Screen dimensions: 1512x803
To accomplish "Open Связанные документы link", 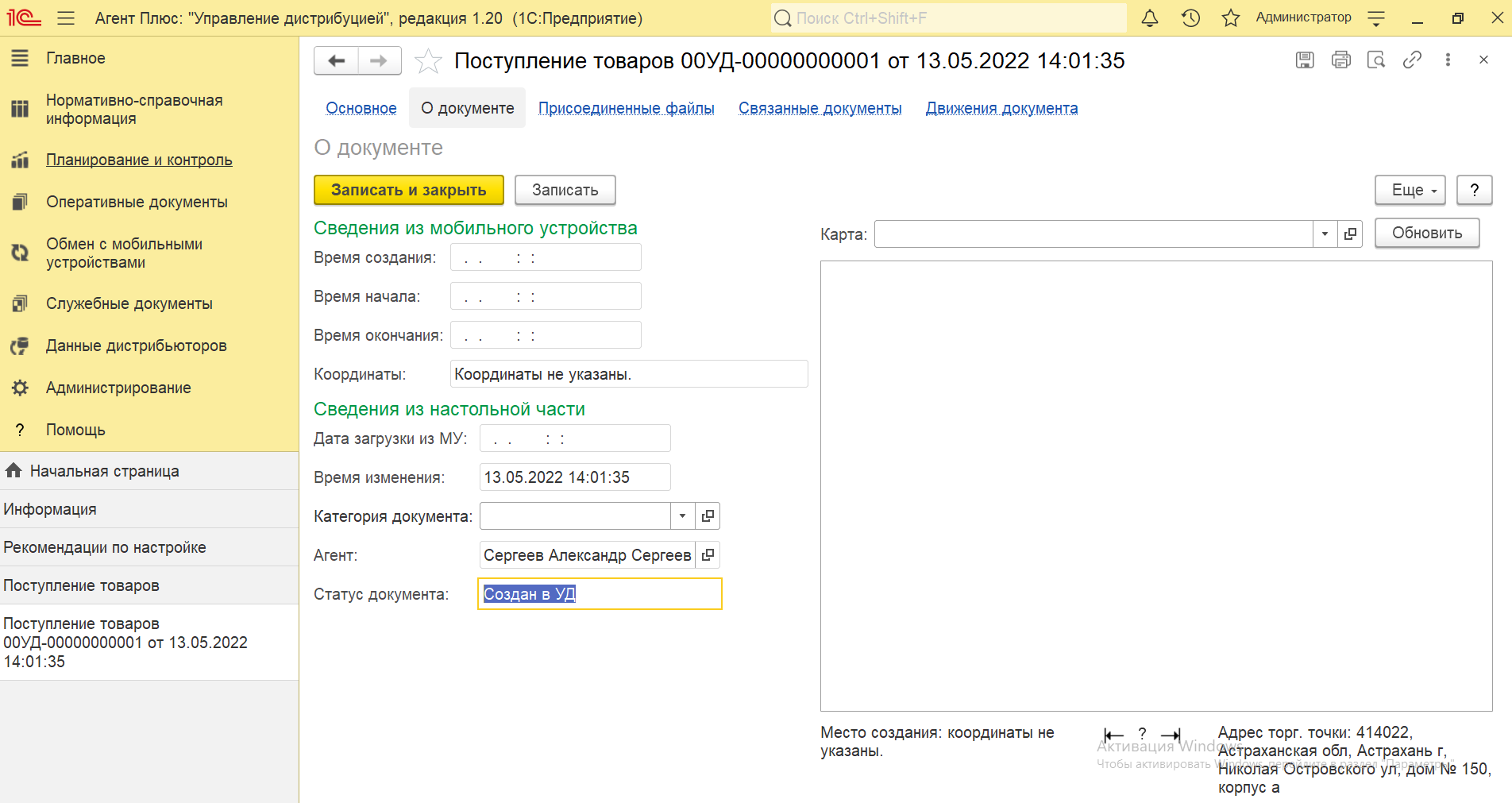I will point(820,108).
